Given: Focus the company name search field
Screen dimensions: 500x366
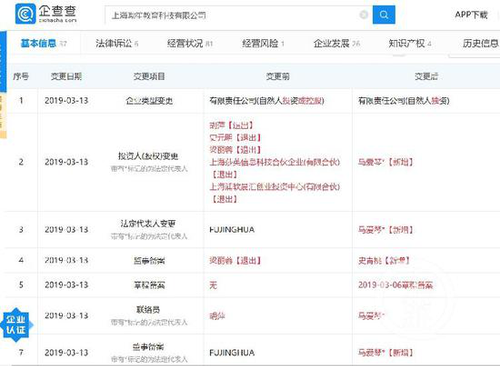Looking at the screenshot, I should click(x=233, y=15).
